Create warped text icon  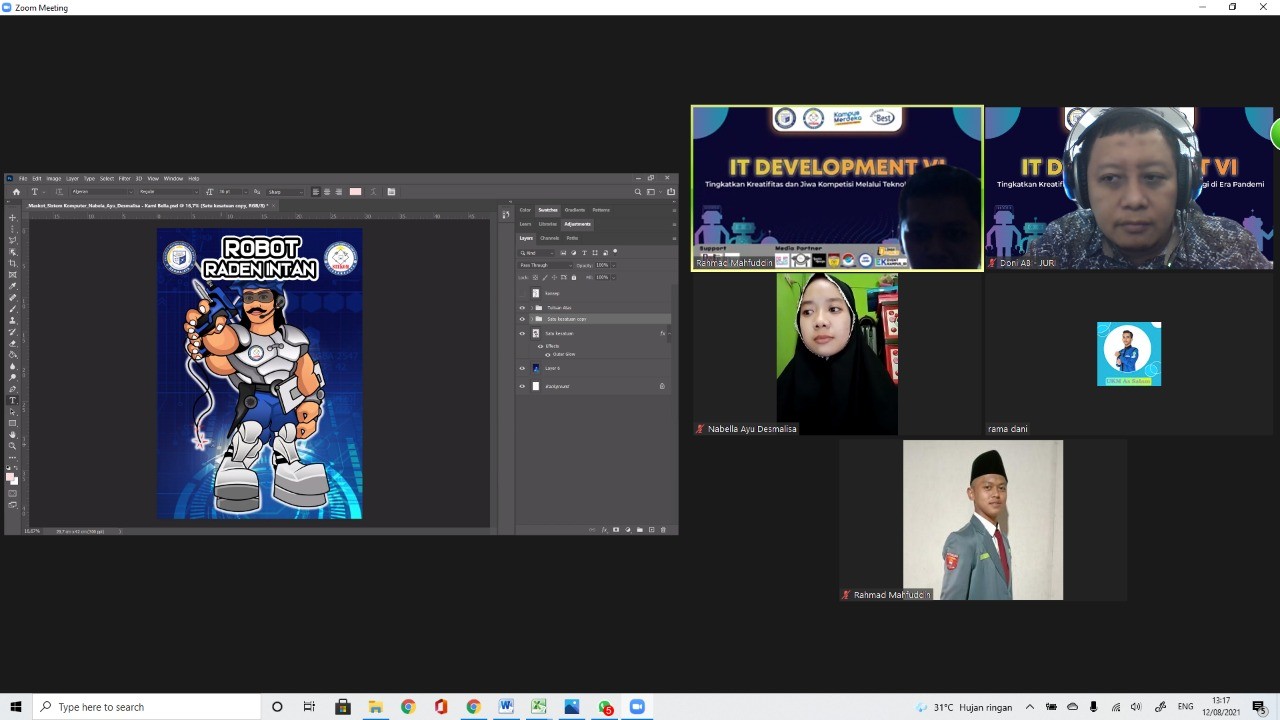tap(373, 191)
